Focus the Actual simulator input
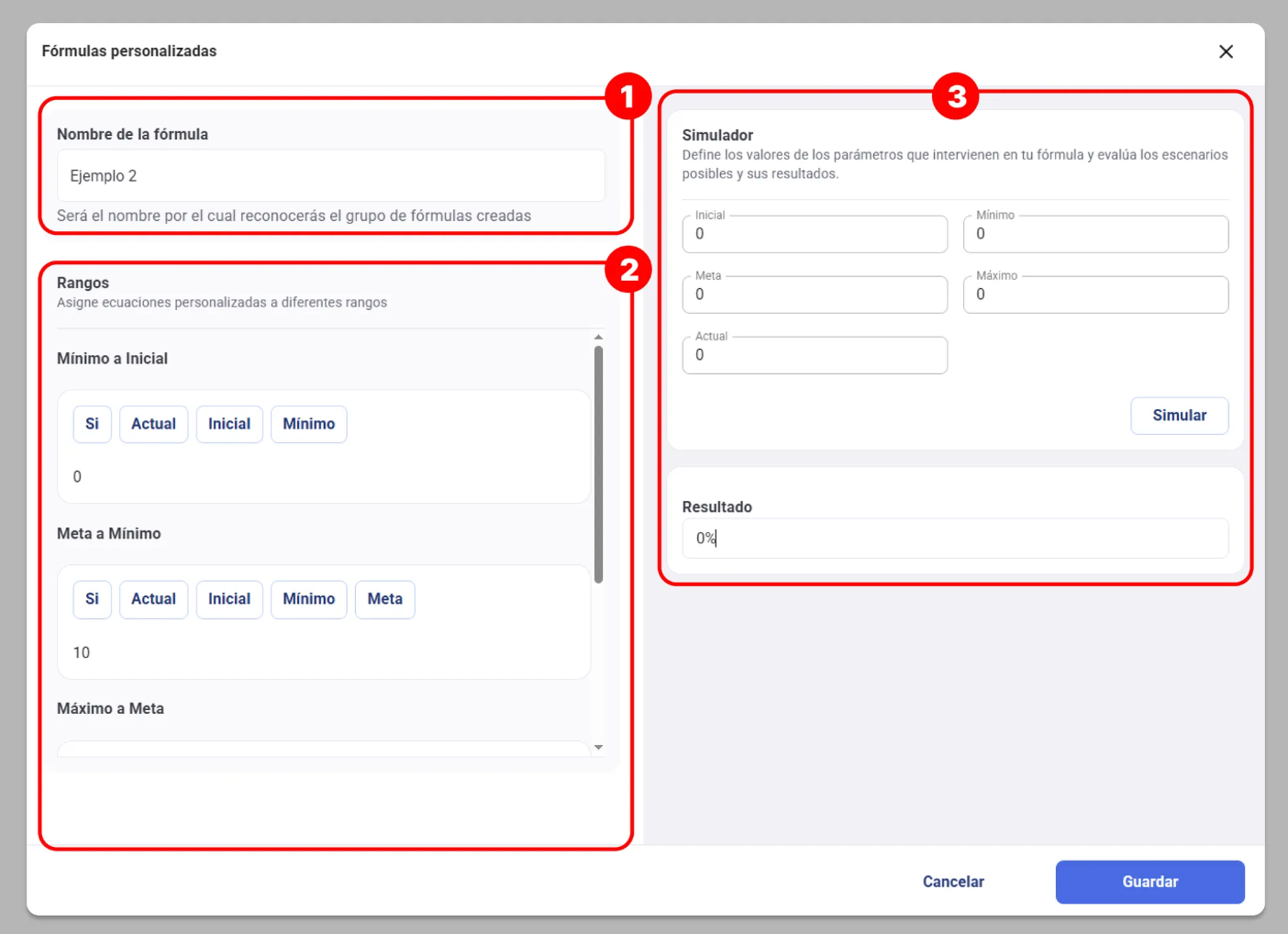The width and height of the screenshot is (1288, 934). pos(815,356)
